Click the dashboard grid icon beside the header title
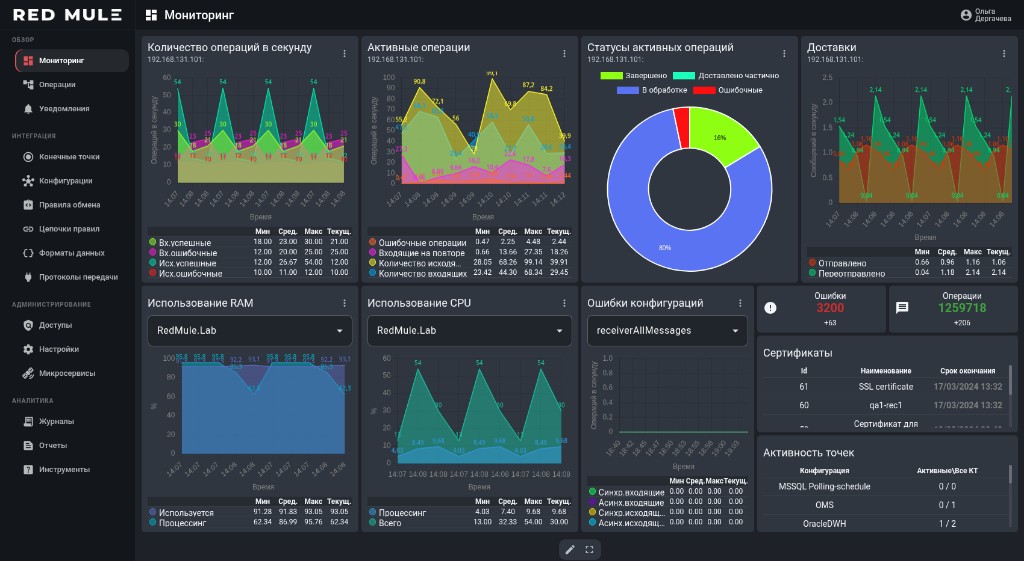 (152, 15)
